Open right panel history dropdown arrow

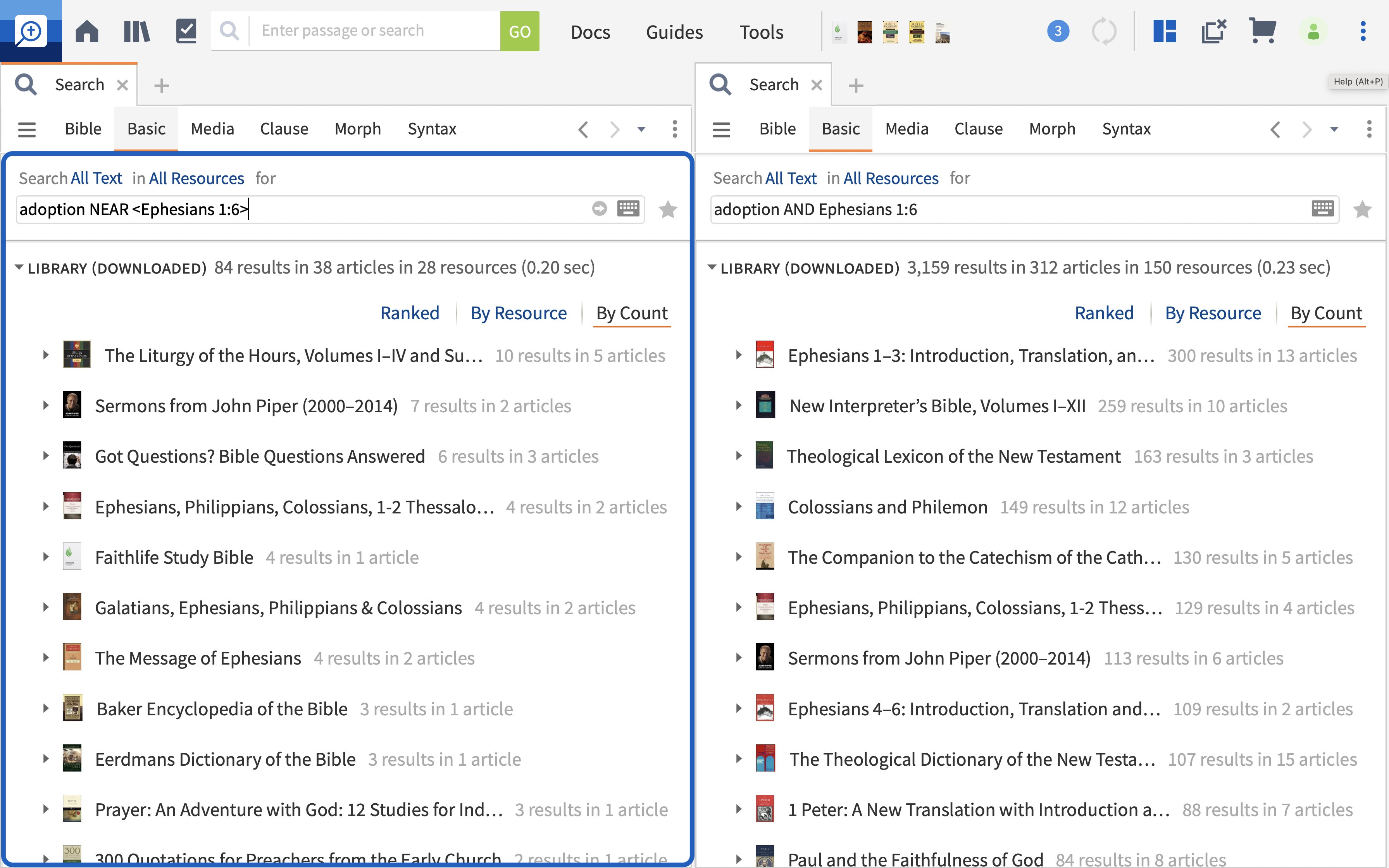tap(1334, 130)
